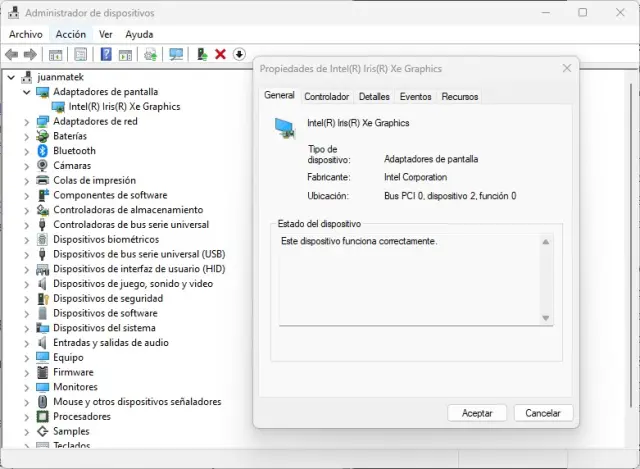Click the device status scrollbar down arrow
The image size is (640, 469).
(546, 318)
